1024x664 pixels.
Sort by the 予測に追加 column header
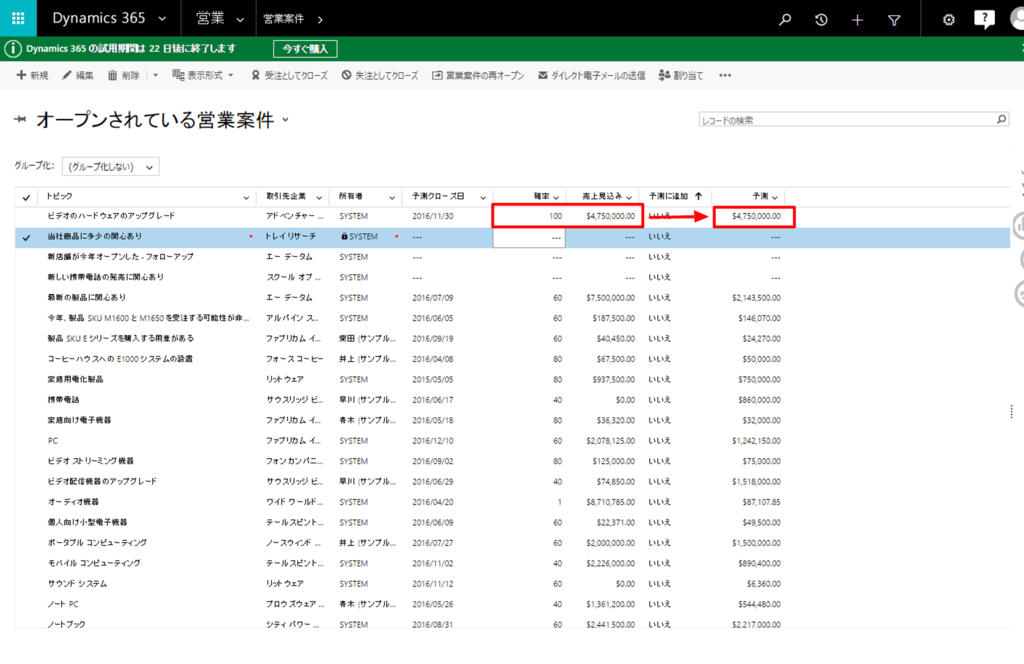tap(668, 196)
